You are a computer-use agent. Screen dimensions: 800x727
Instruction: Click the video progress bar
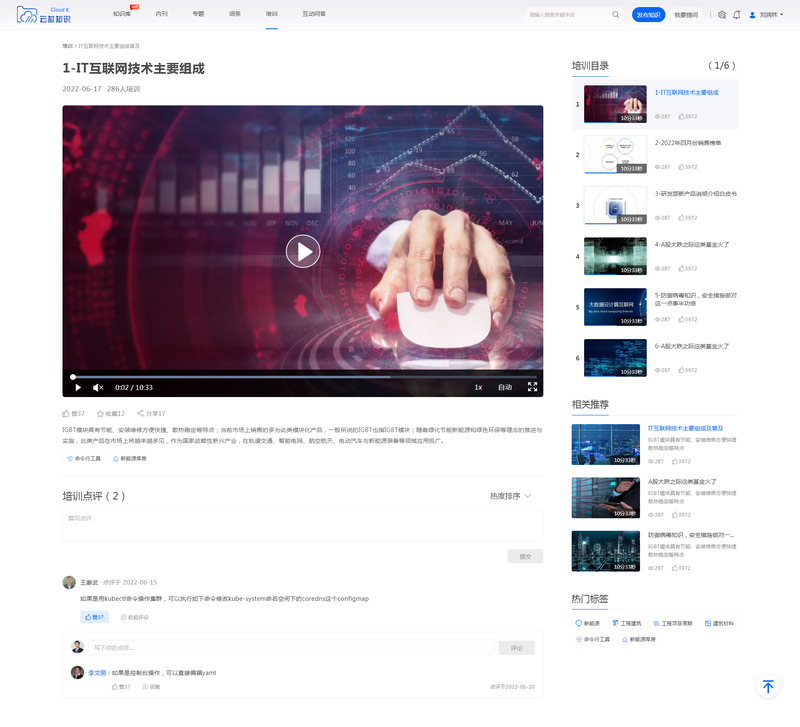tap(303, 377)
